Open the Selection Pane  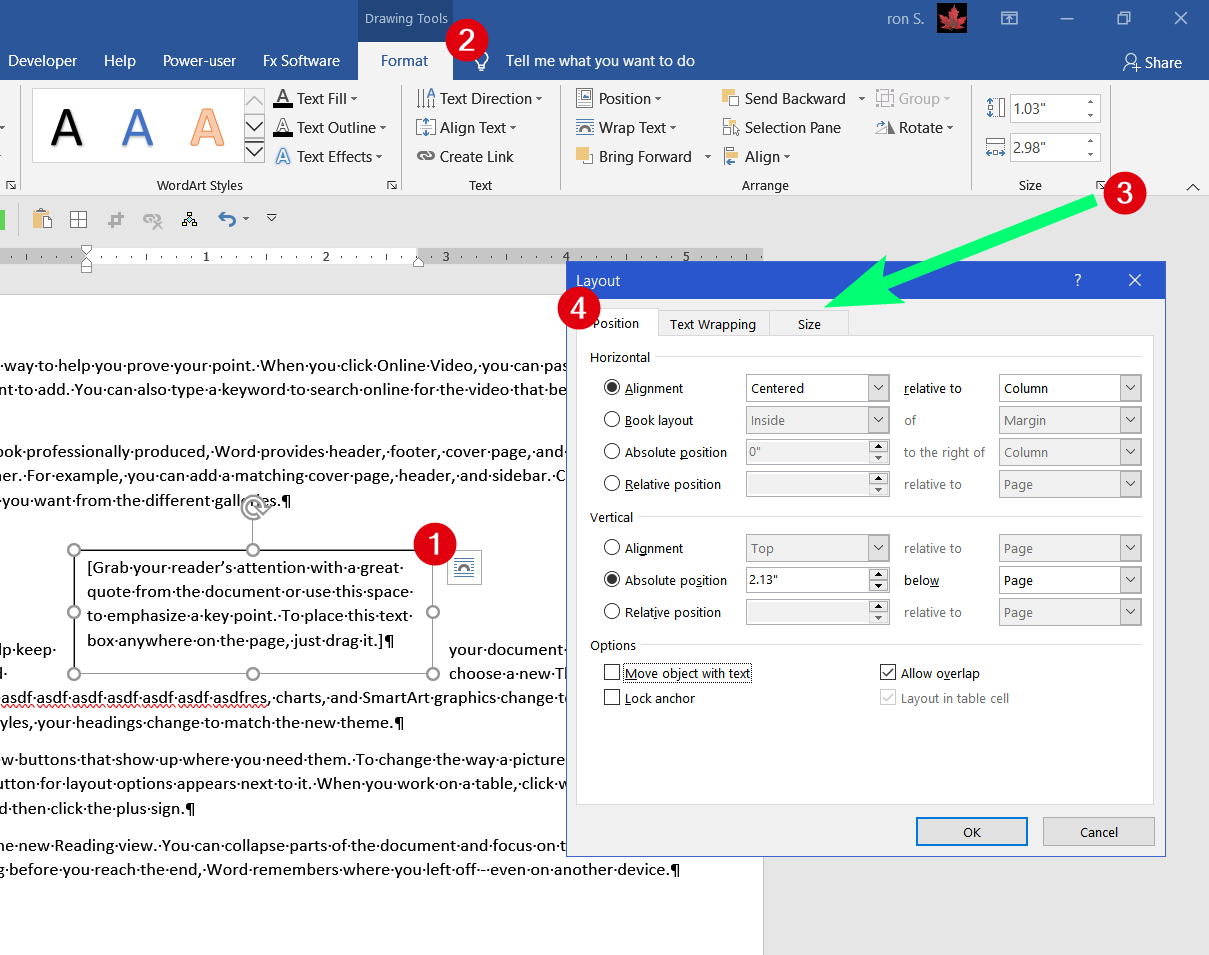pos(781,127)
